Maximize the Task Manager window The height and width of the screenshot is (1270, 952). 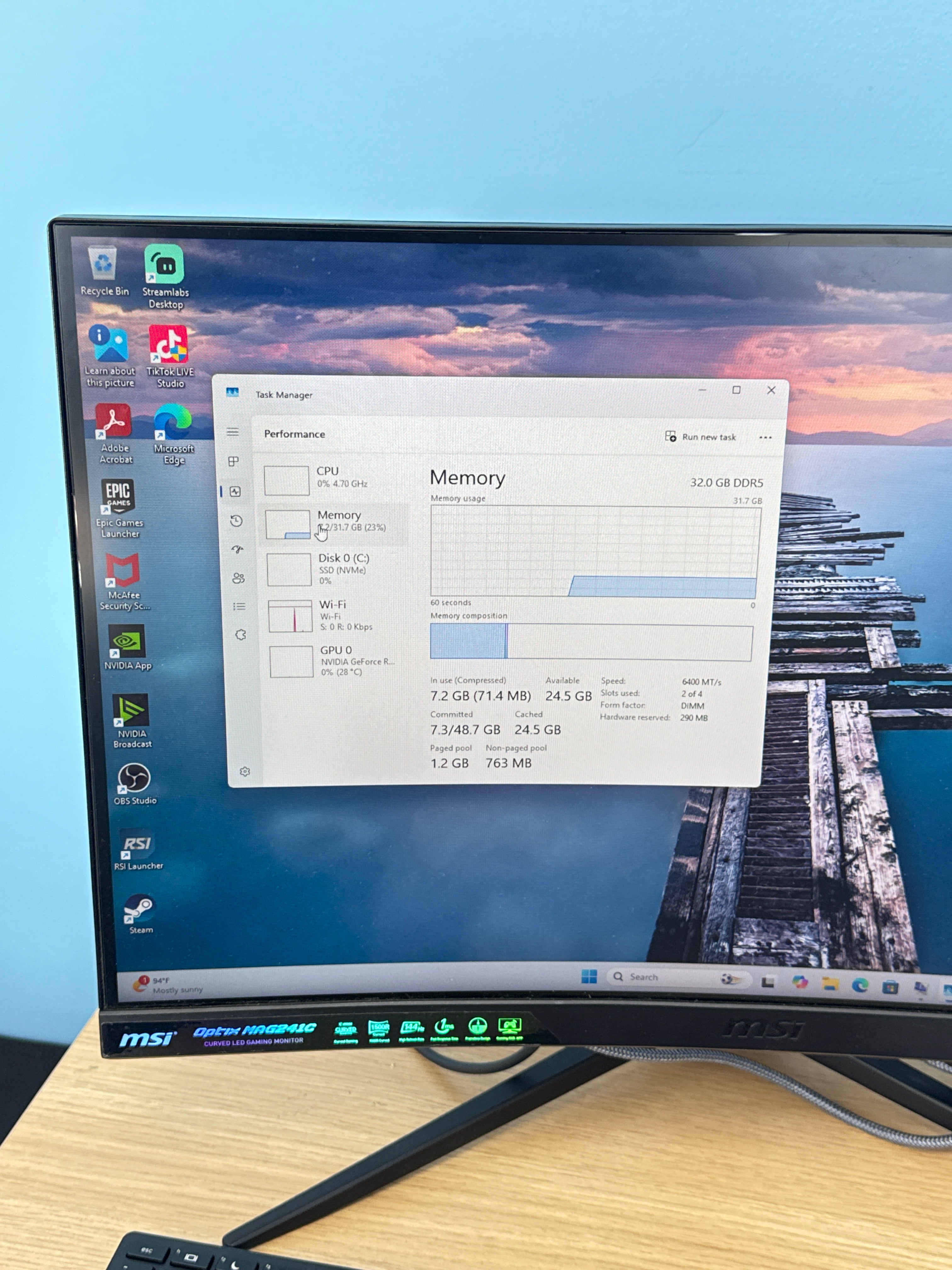pos(736,390)
